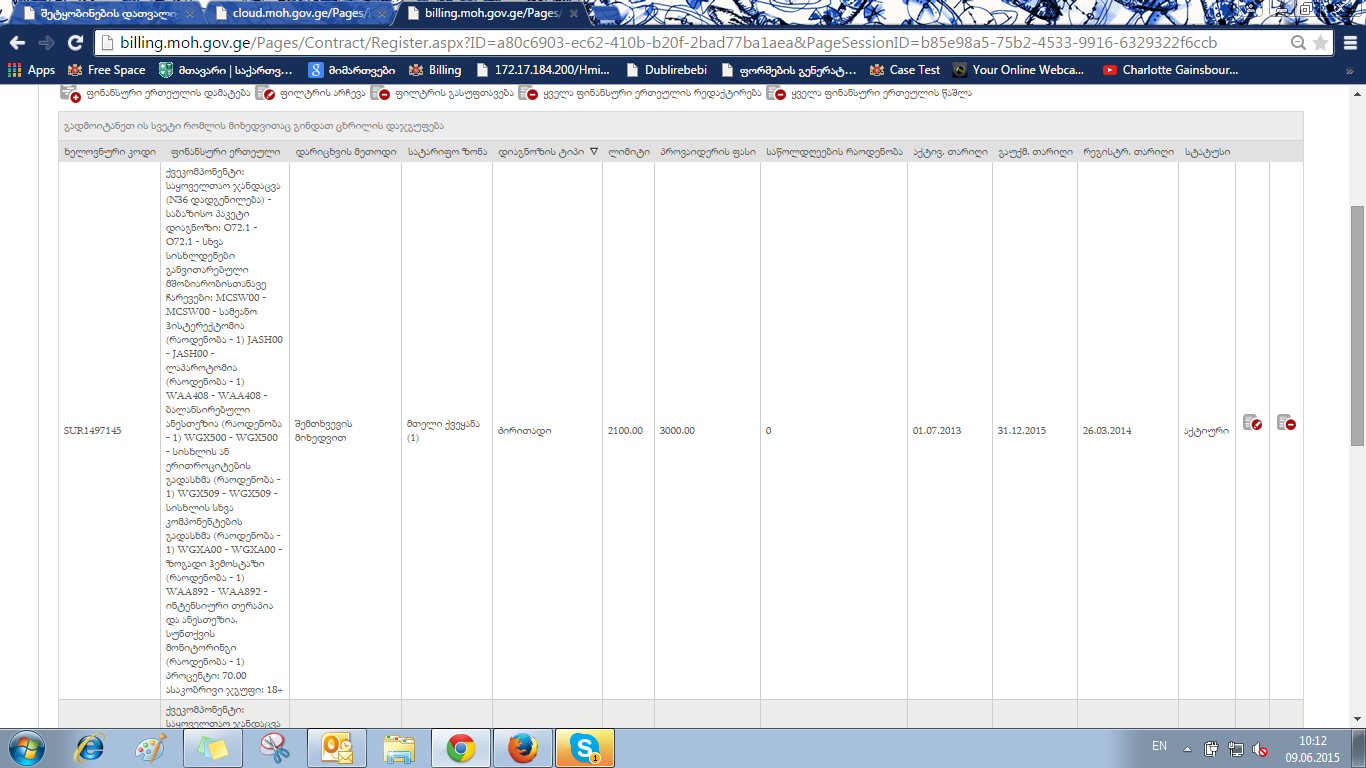Open the Case Test bookmark
This screenshot has width=1366, height=768.
tap(905, 70)
